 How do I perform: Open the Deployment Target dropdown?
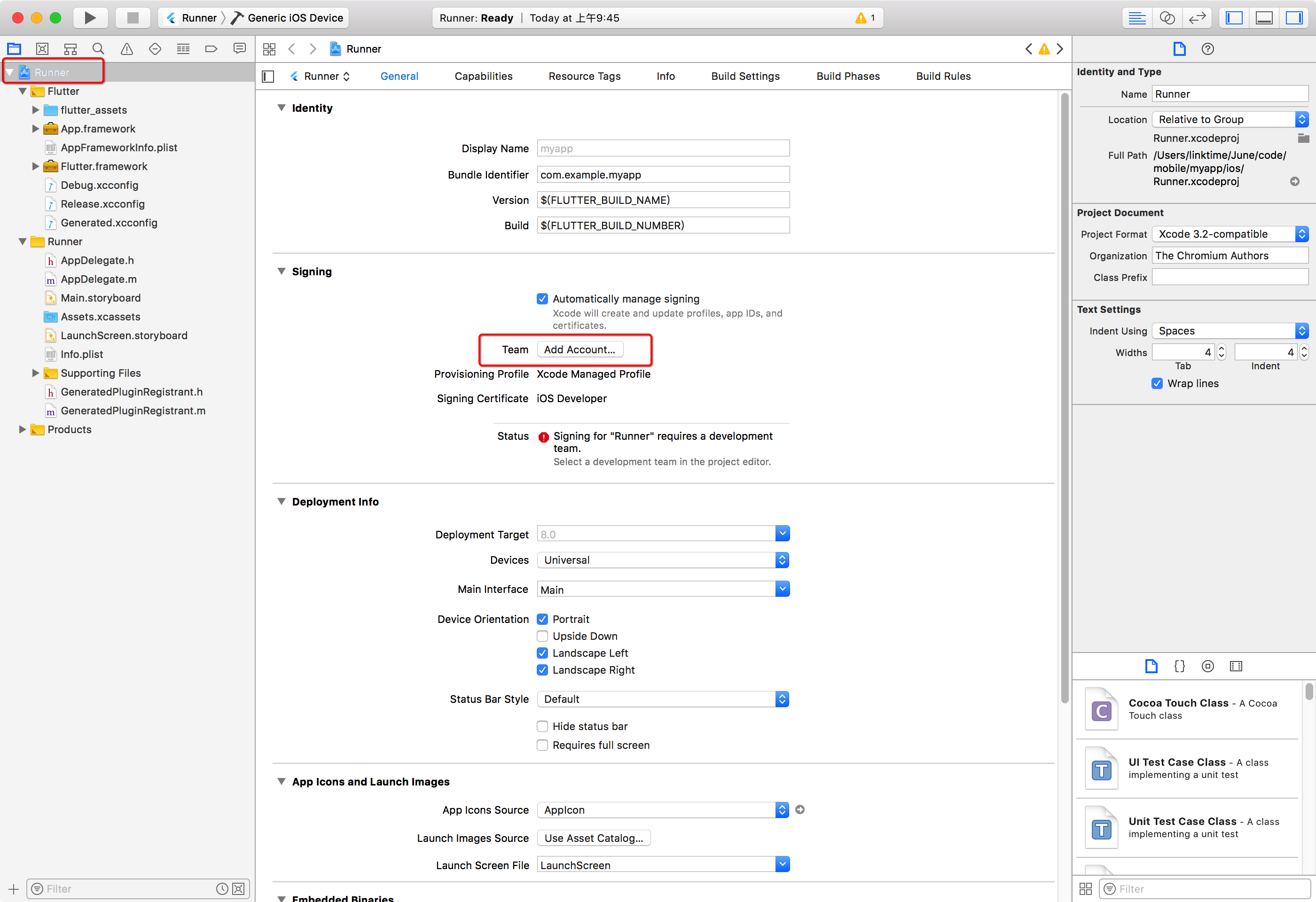pos(782,534)
